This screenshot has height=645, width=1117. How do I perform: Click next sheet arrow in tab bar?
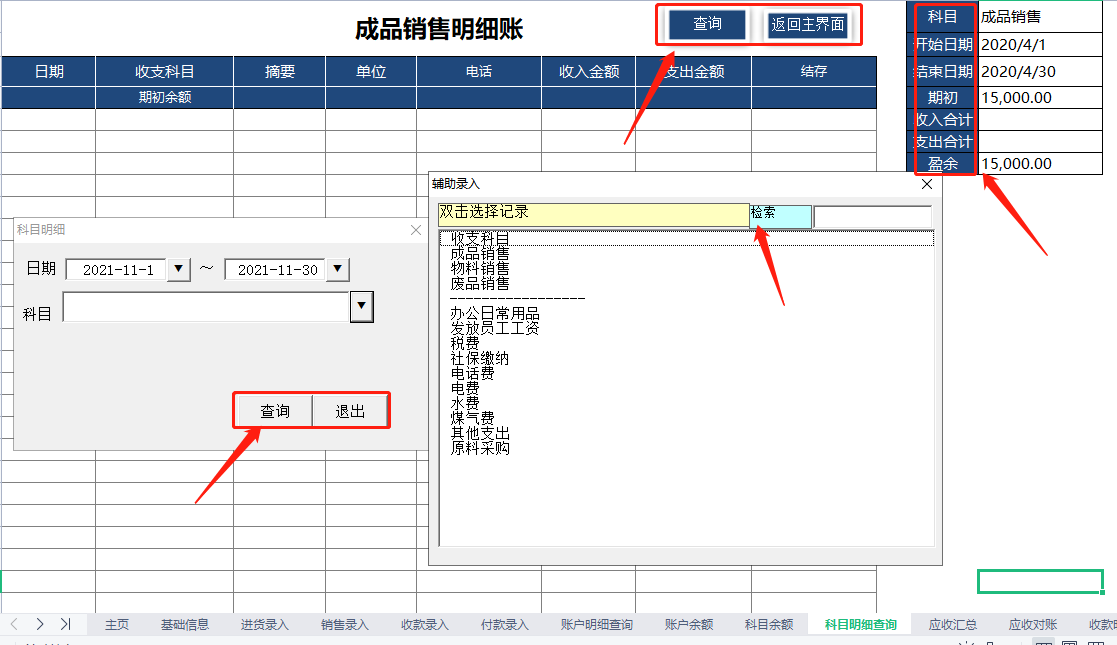pyautogui.click(x=40, y=624)
